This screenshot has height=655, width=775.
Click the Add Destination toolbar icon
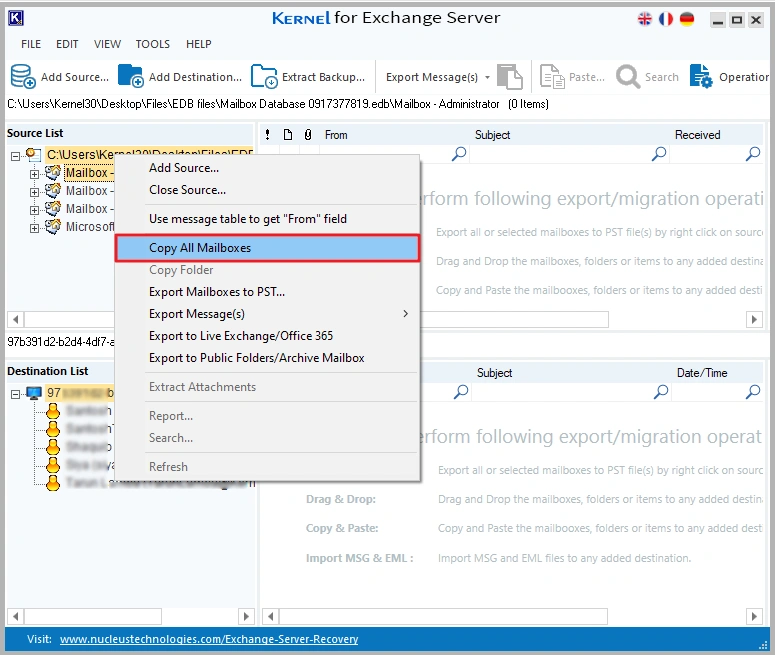pos(131,77)
